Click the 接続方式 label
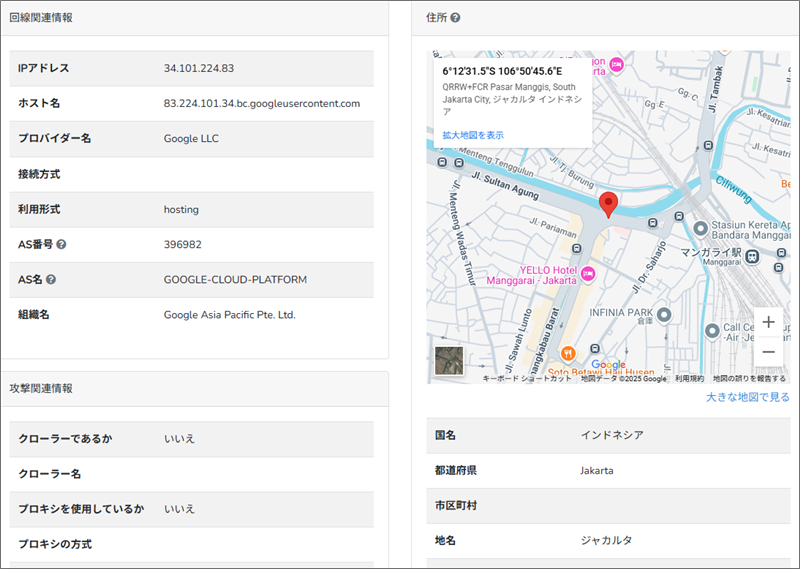800x569 pixels. [39, 174]
